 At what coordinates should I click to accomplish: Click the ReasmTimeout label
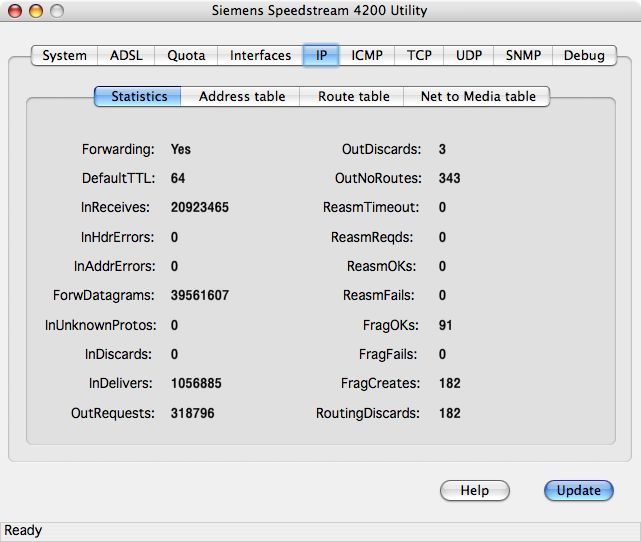pos(371,207)
